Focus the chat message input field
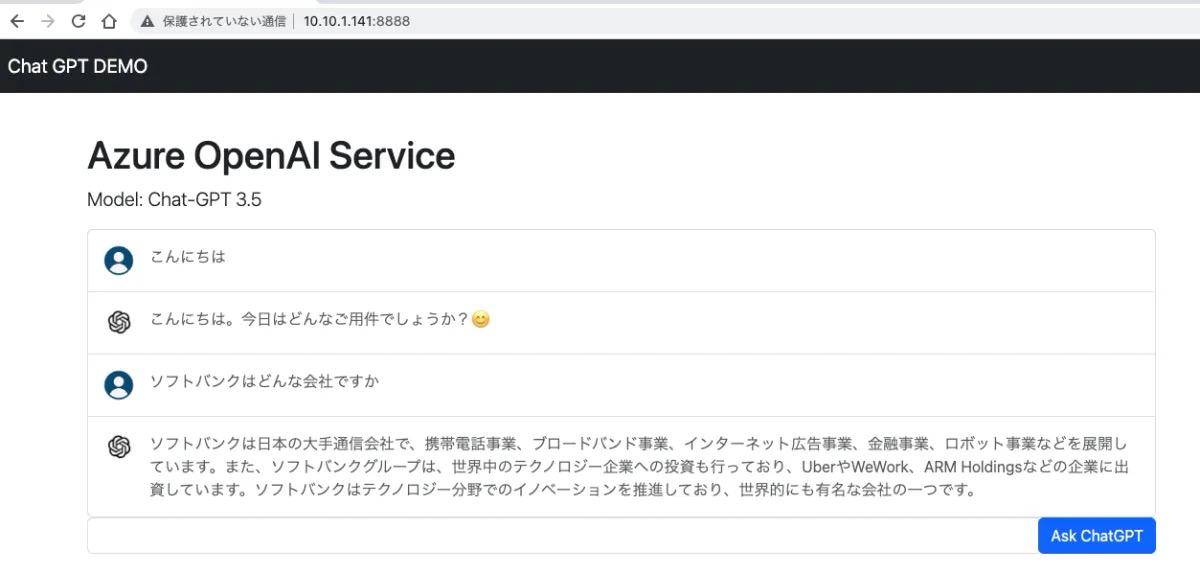Screen dimensions: 1200x573 click(563, 535)
